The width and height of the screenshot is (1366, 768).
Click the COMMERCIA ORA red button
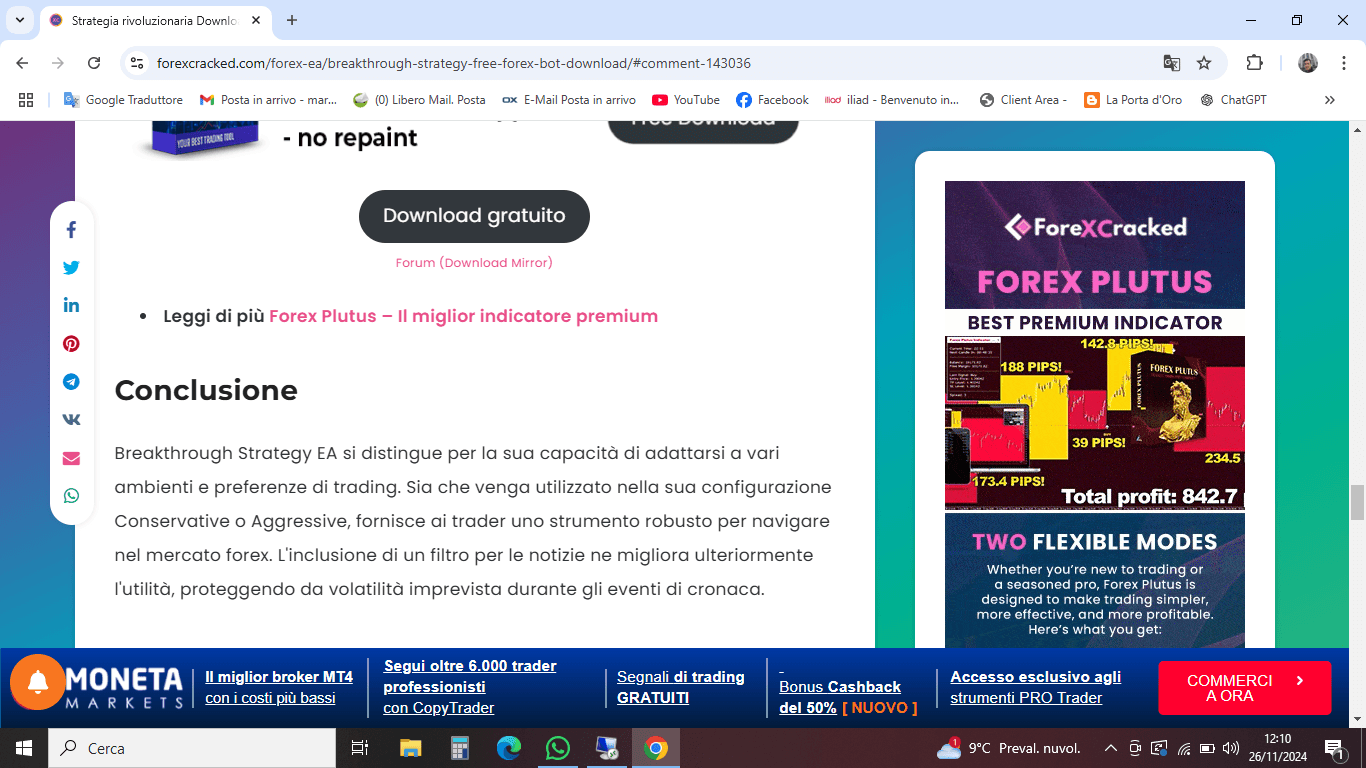[x=1244, y=688]
